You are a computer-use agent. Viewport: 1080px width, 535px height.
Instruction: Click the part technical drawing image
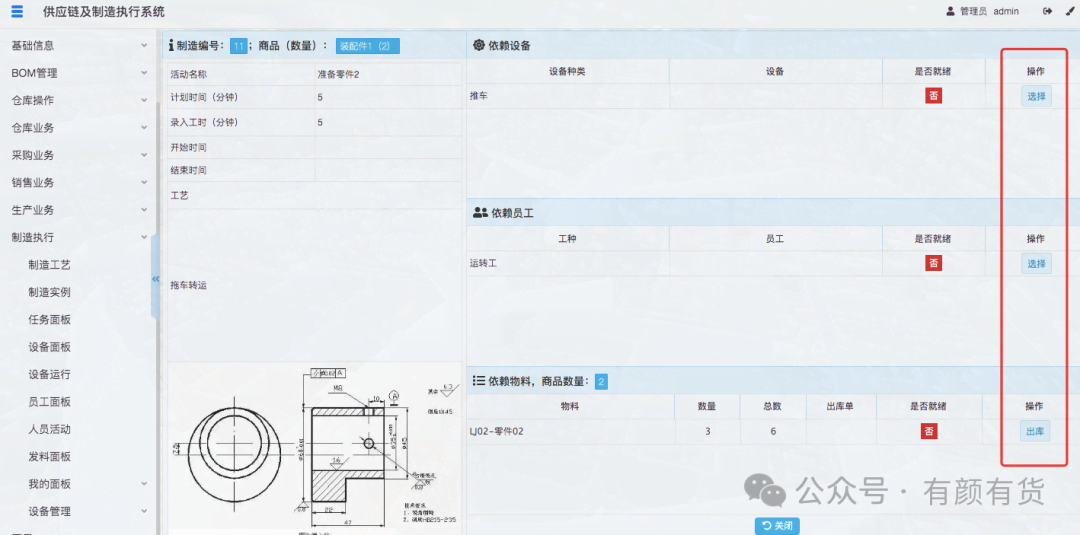pyautogui.click(x=313, y=448)
